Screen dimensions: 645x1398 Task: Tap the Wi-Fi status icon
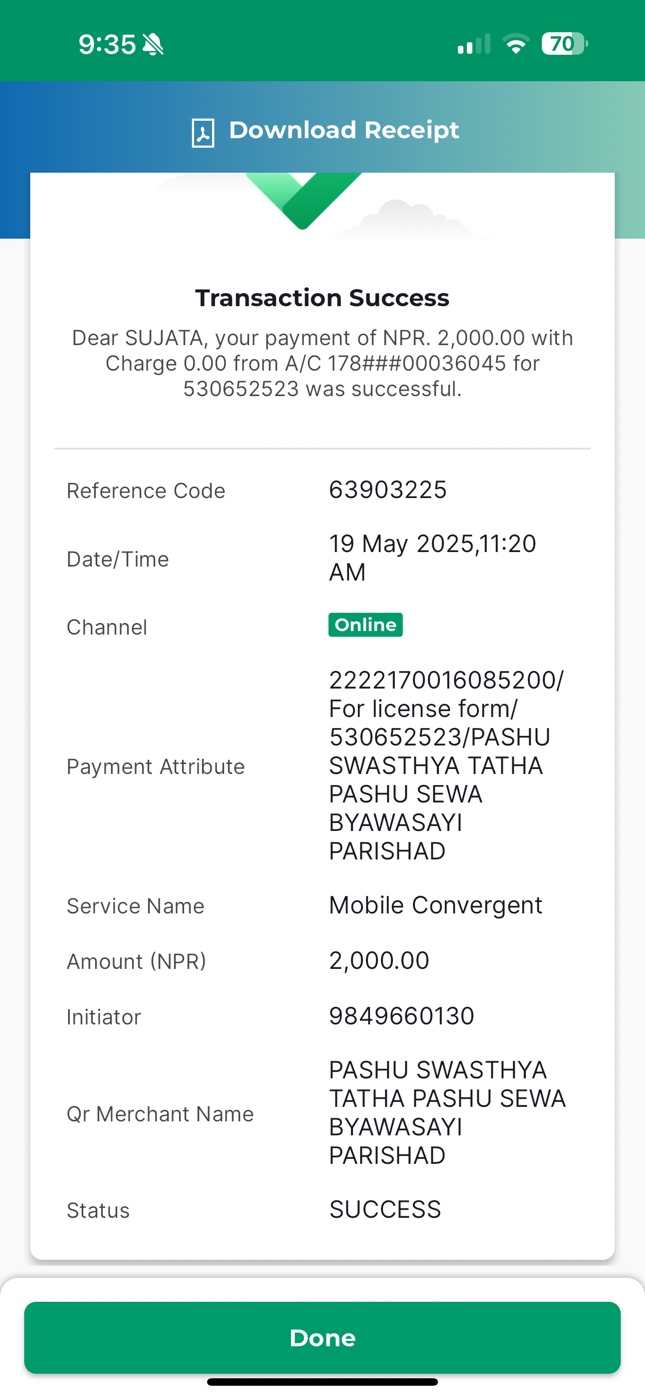pyautogui.click(x=516, y=44)
